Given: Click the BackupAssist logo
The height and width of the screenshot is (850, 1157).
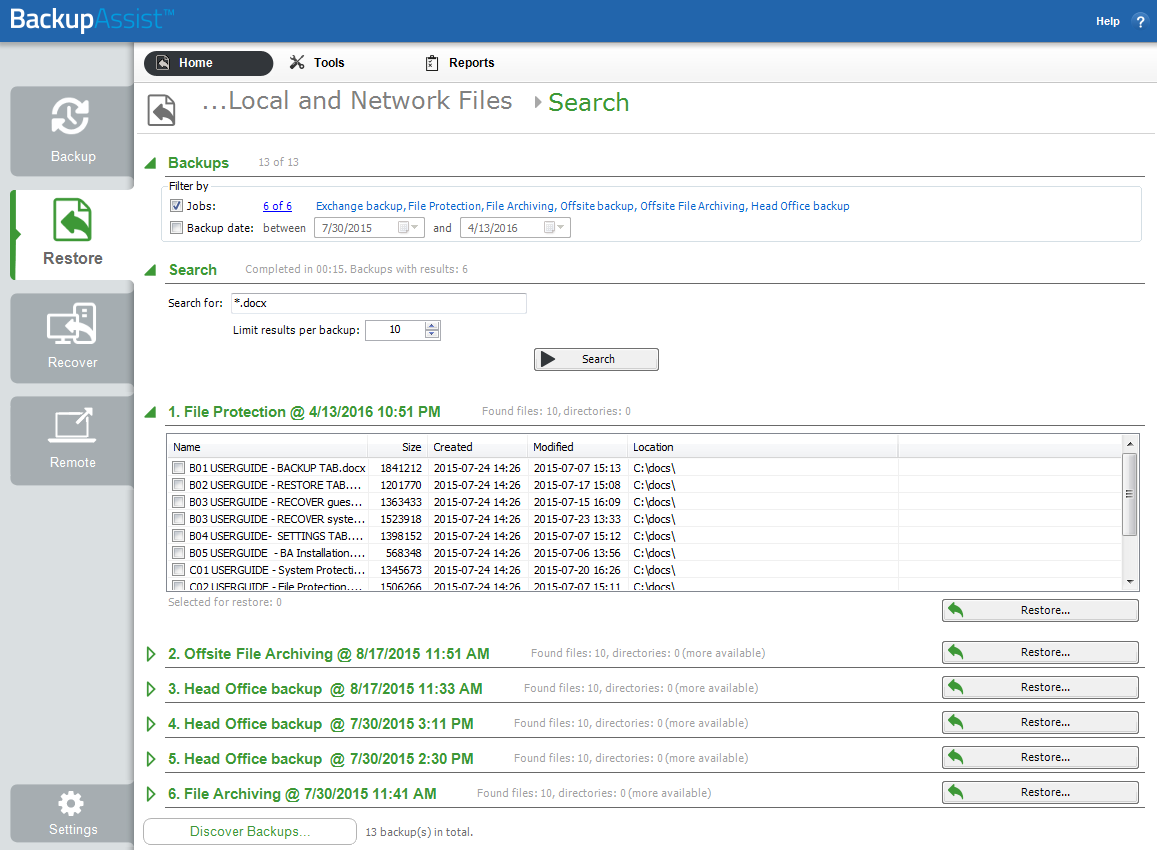Looking at the screenshot, I should pos(91,19).
